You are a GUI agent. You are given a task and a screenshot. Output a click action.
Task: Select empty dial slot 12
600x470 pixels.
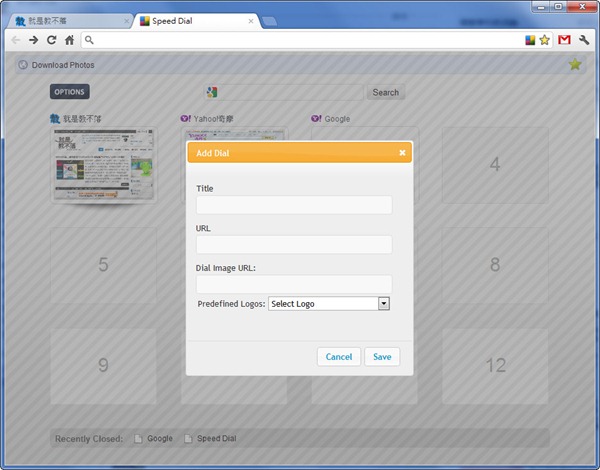(495, 366)
